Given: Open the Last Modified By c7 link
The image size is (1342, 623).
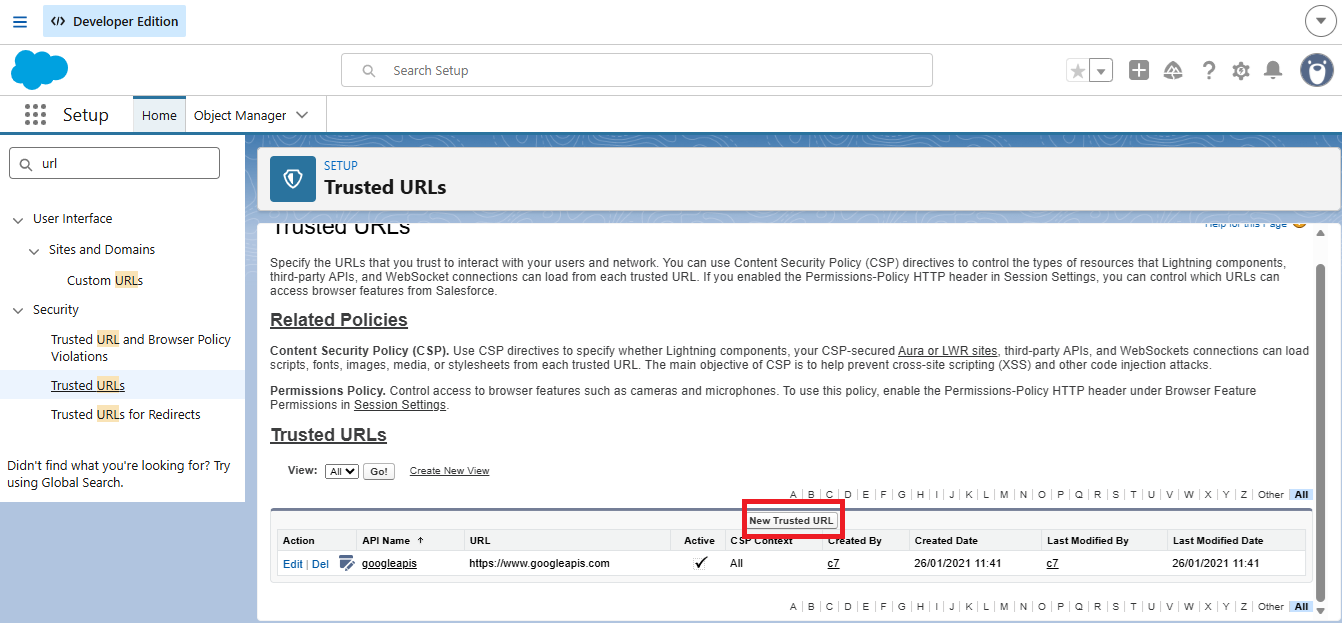Looking at the screenshot, I should coord(1052,563).
